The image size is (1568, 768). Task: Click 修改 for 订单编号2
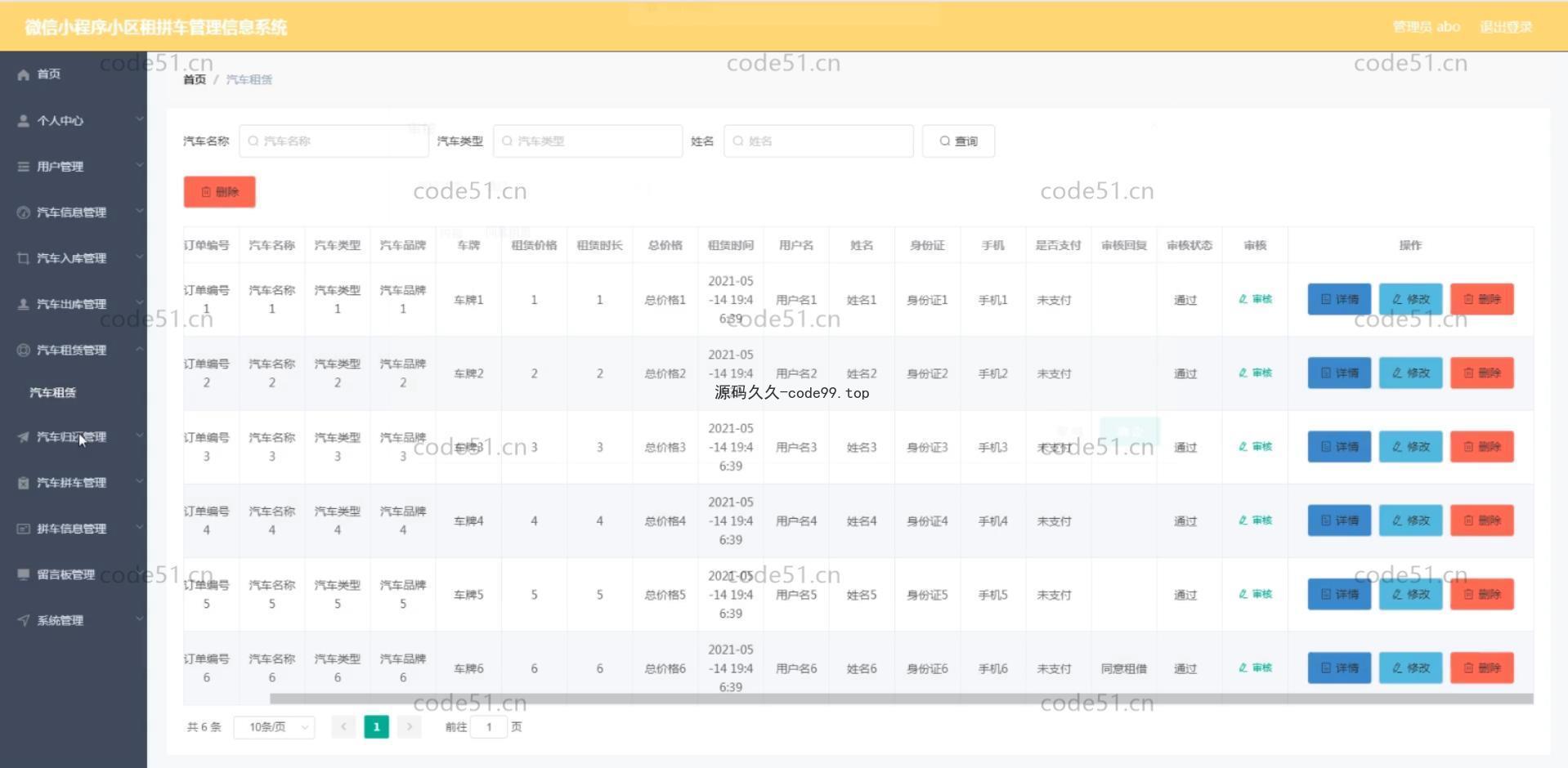point(1410,373)
